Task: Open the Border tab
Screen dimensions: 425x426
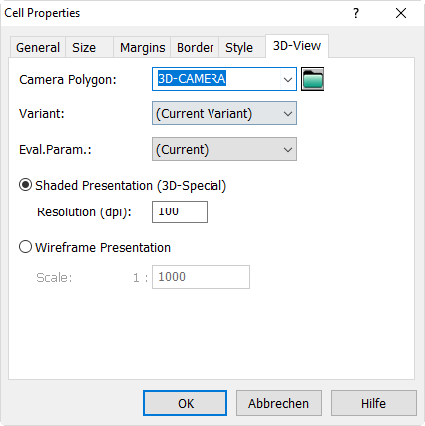Action: click(x=195, y=48)
